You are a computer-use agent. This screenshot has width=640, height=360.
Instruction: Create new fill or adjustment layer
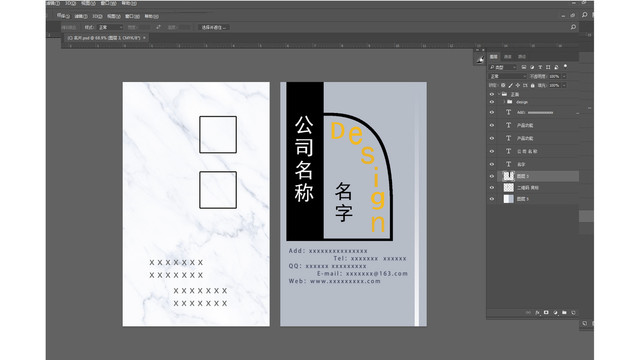click(556, 313)
